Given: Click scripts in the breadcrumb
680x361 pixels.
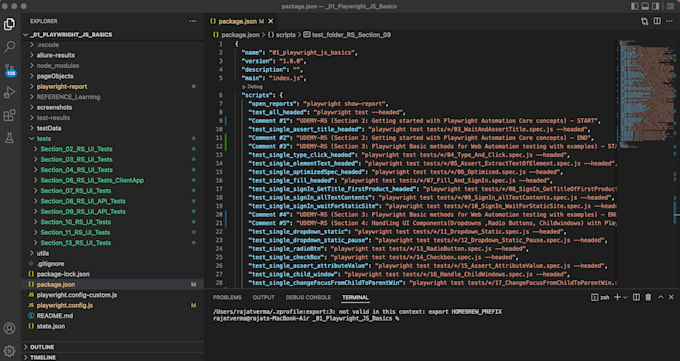Looking at the screenshot, I should click(285, 35).
